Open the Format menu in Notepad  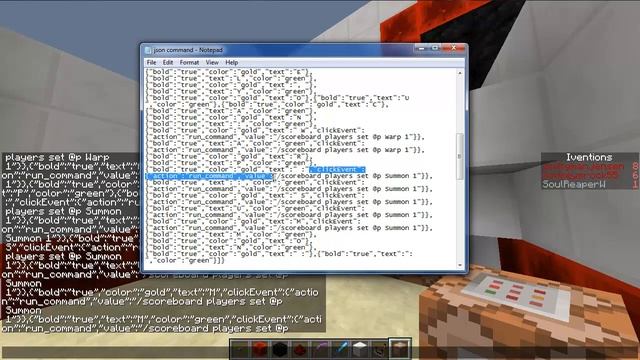tap(189, 62)
